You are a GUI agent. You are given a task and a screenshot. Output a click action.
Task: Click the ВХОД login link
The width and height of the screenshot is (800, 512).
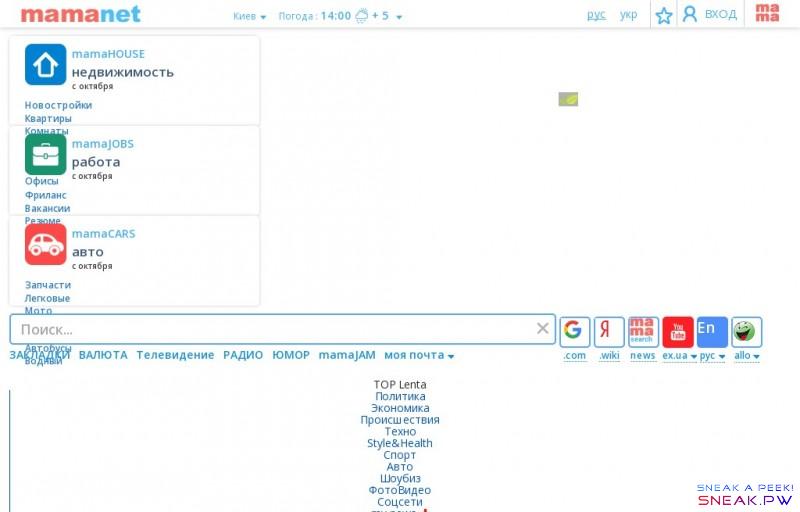point(720,14)
